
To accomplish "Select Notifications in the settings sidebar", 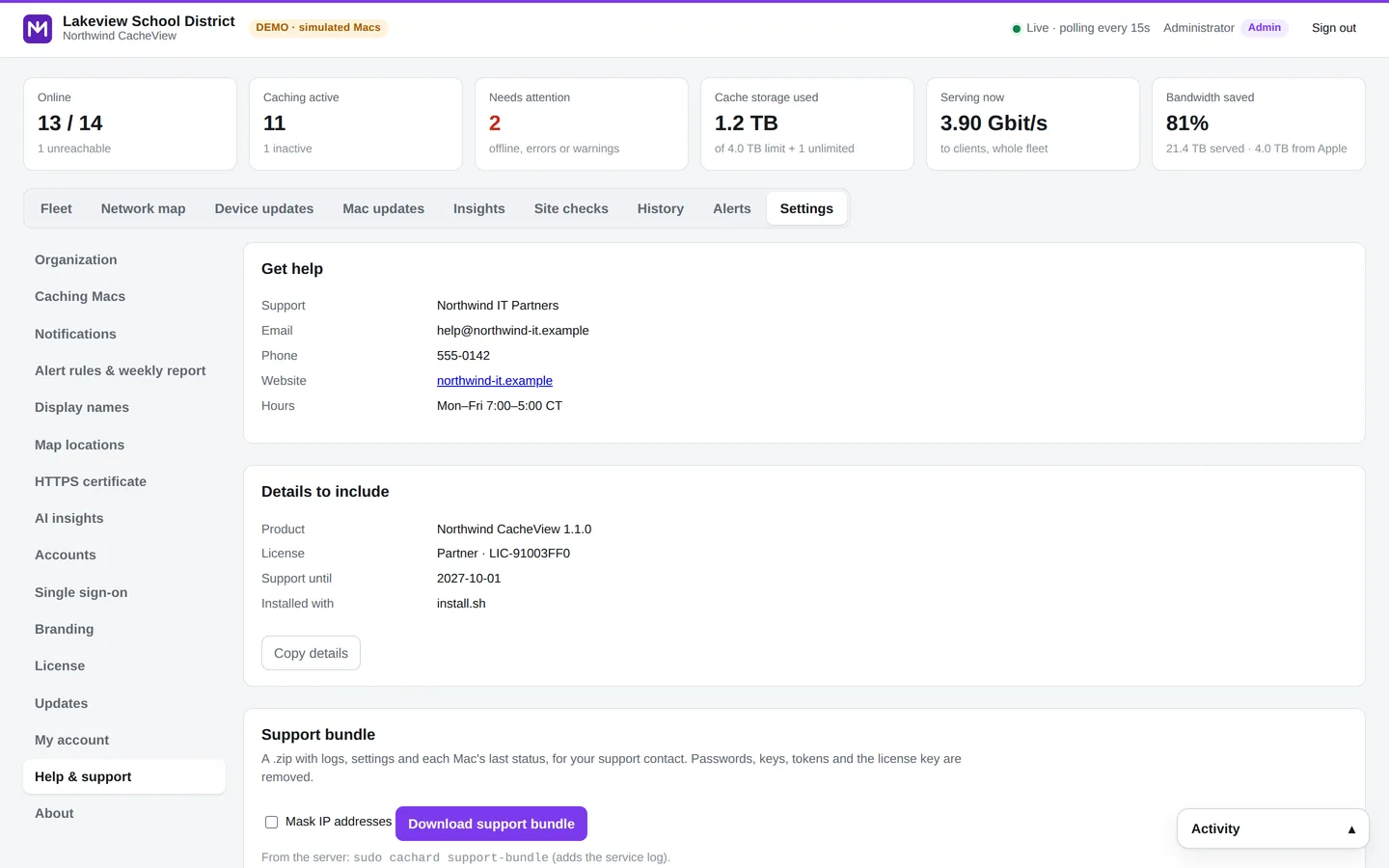I will (124, 334).
